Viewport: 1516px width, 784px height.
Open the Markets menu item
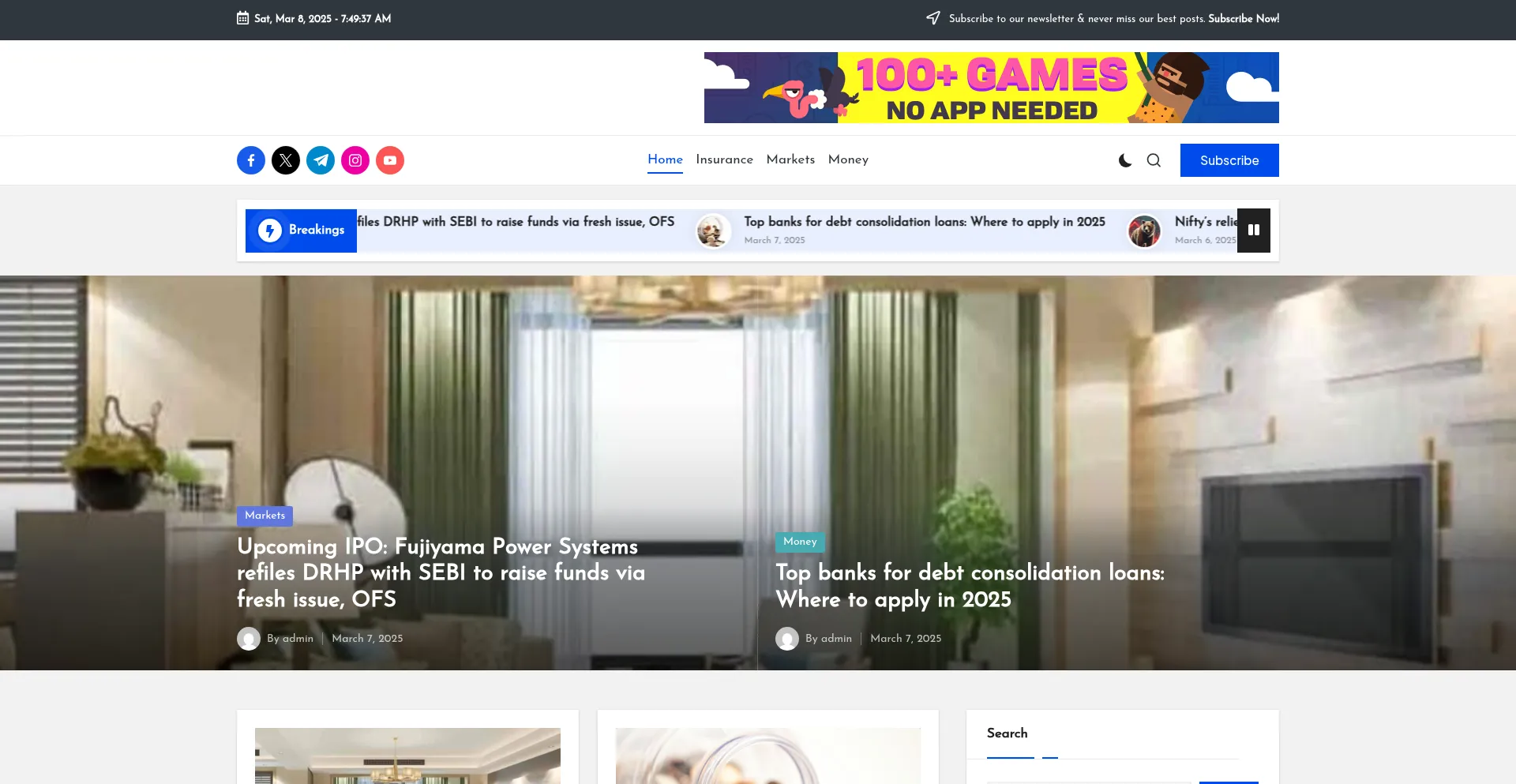(790, 159)
